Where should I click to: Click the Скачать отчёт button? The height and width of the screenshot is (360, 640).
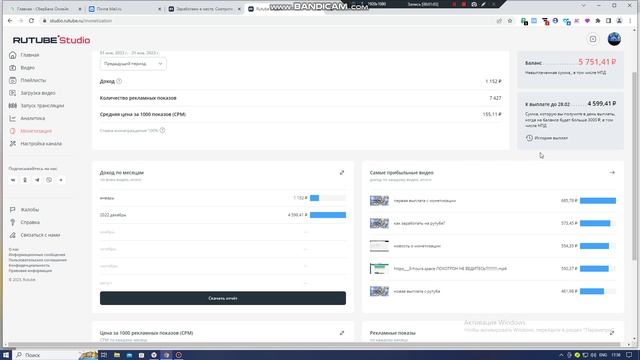(x=223, y=298)
